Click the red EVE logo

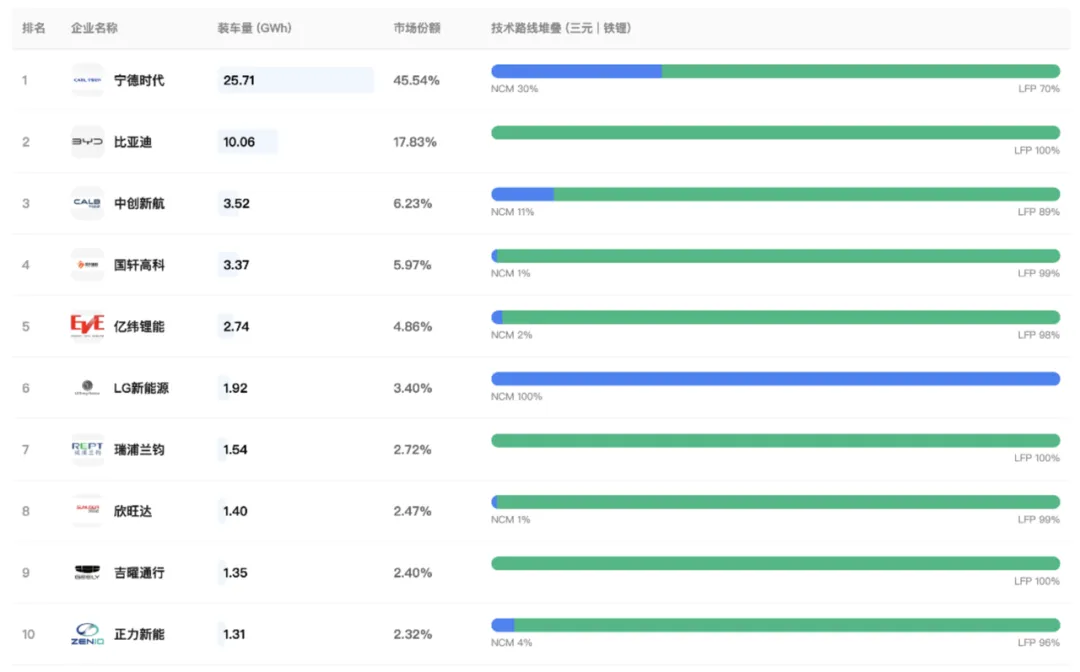click(87, 326)
